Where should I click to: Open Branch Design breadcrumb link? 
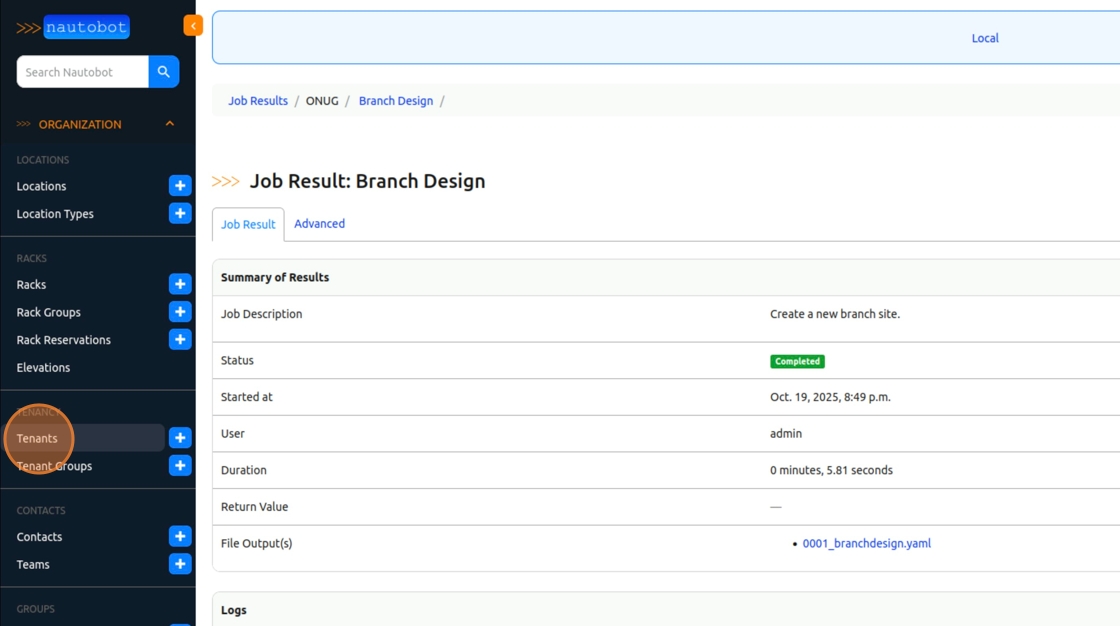(x=396, y=101)
